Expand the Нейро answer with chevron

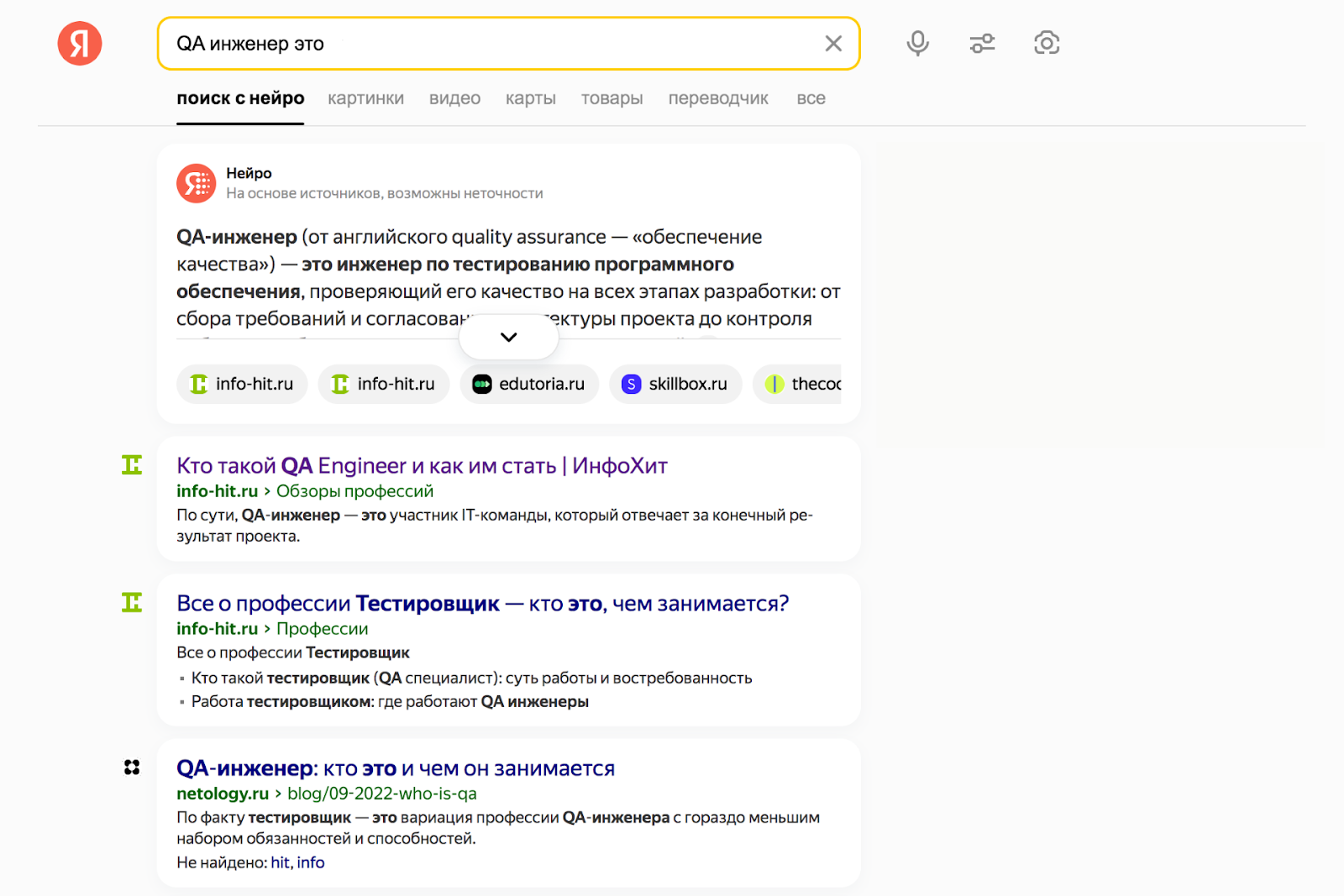[508, 337]
